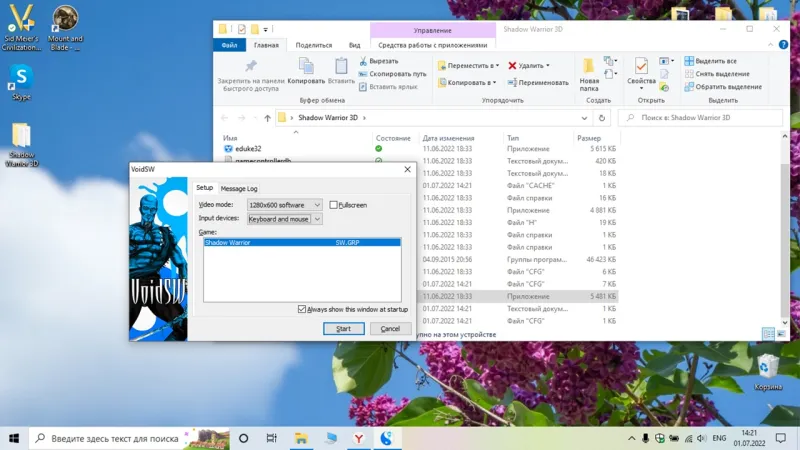The height and width of the screenshot is (450, 800).
Task: Click the Start button in VoidSW dialog
Action: (343, 329)
